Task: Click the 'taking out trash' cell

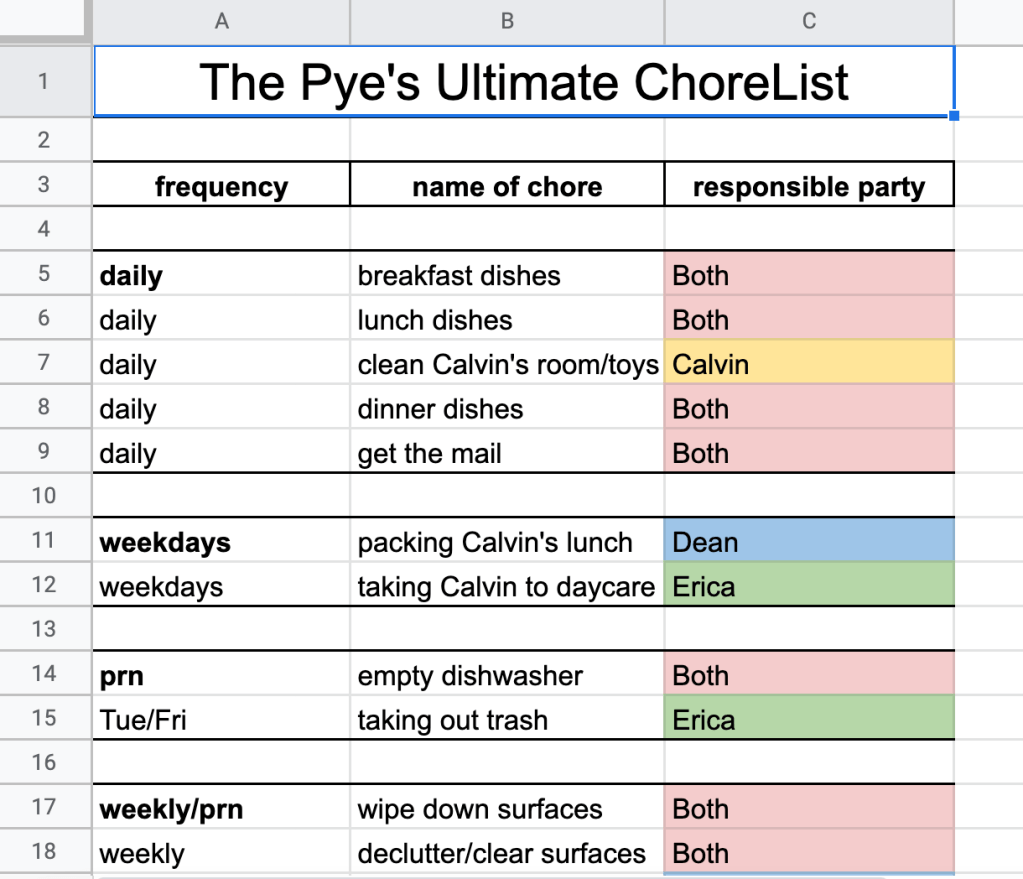Action: tap(507, 720)
